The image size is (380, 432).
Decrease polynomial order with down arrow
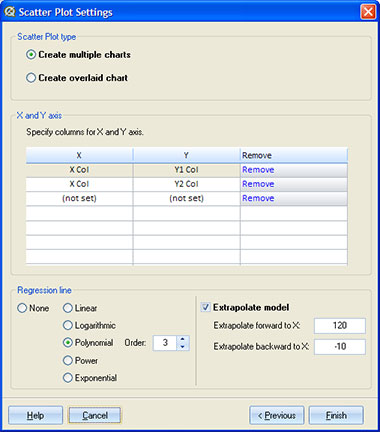(183, 347)
